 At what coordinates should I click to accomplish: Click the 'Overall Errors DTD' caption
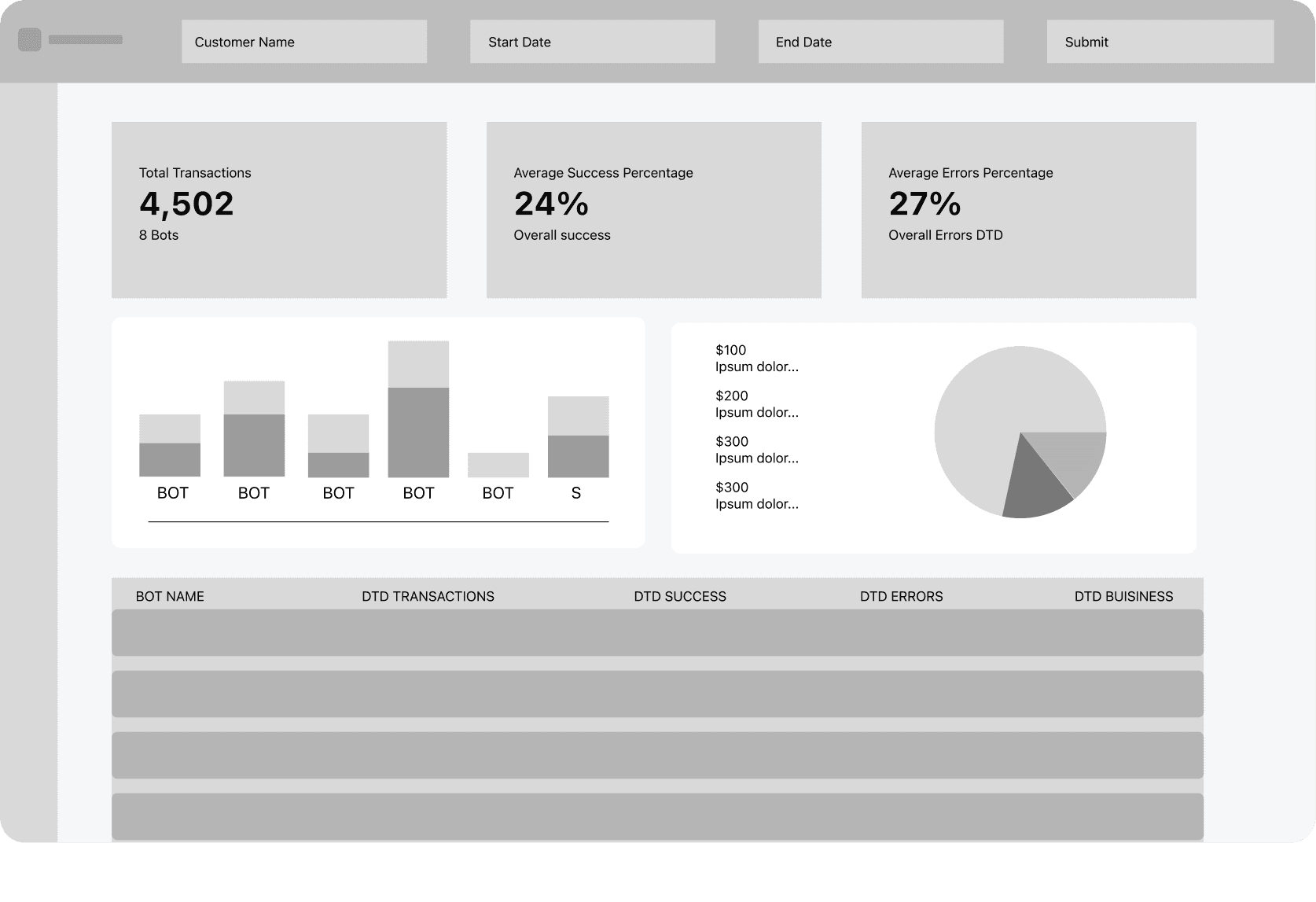[x=946, y=235]
